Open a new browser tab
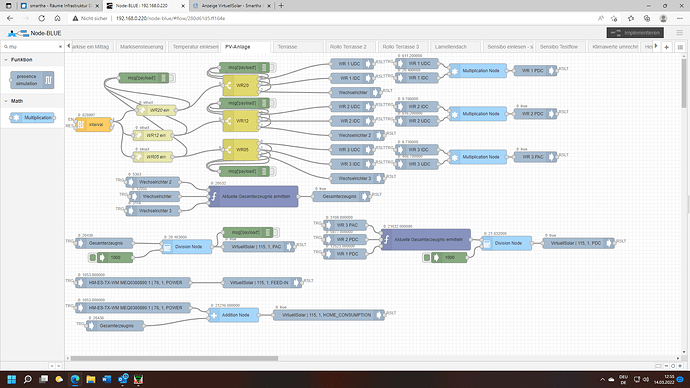This screenshot has width=690, height=388. [281, 6]
